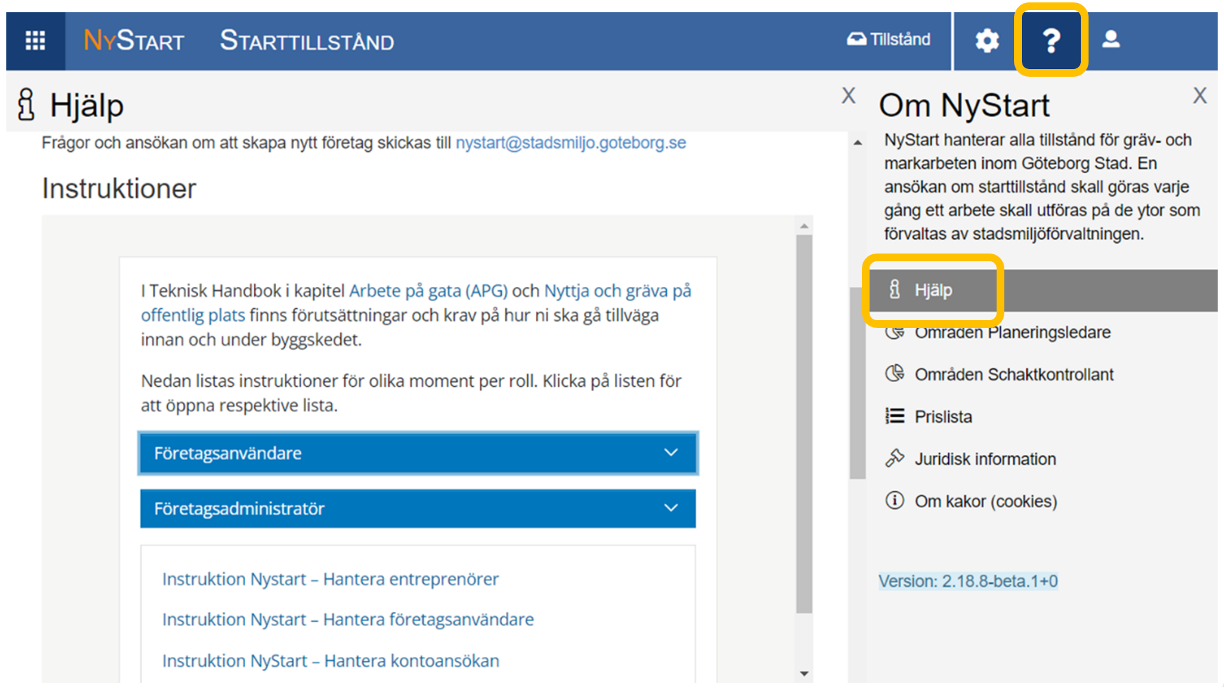Open the app grid menu icon
The image size is (1224, 688).
click(x=35, y=40)
